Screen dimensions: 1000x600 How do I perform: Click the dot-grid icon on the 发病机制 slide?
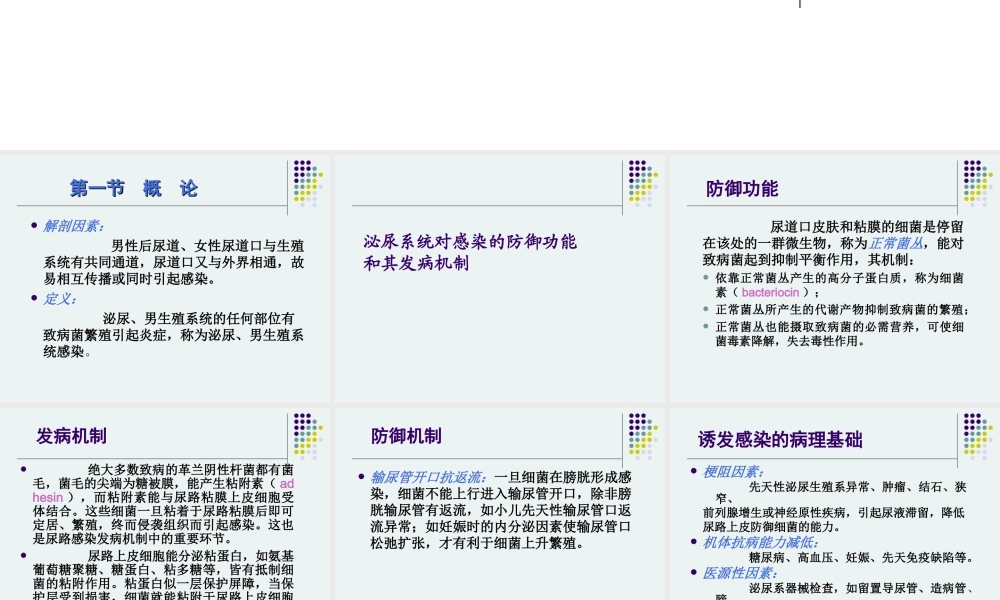click(x=305, y=434)
